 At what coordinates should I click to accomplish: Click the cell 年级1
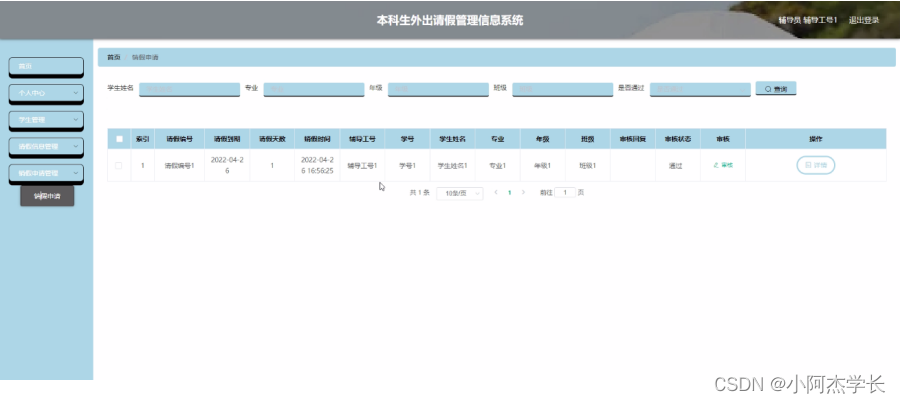pyautogui.click(x=542, y=166)
